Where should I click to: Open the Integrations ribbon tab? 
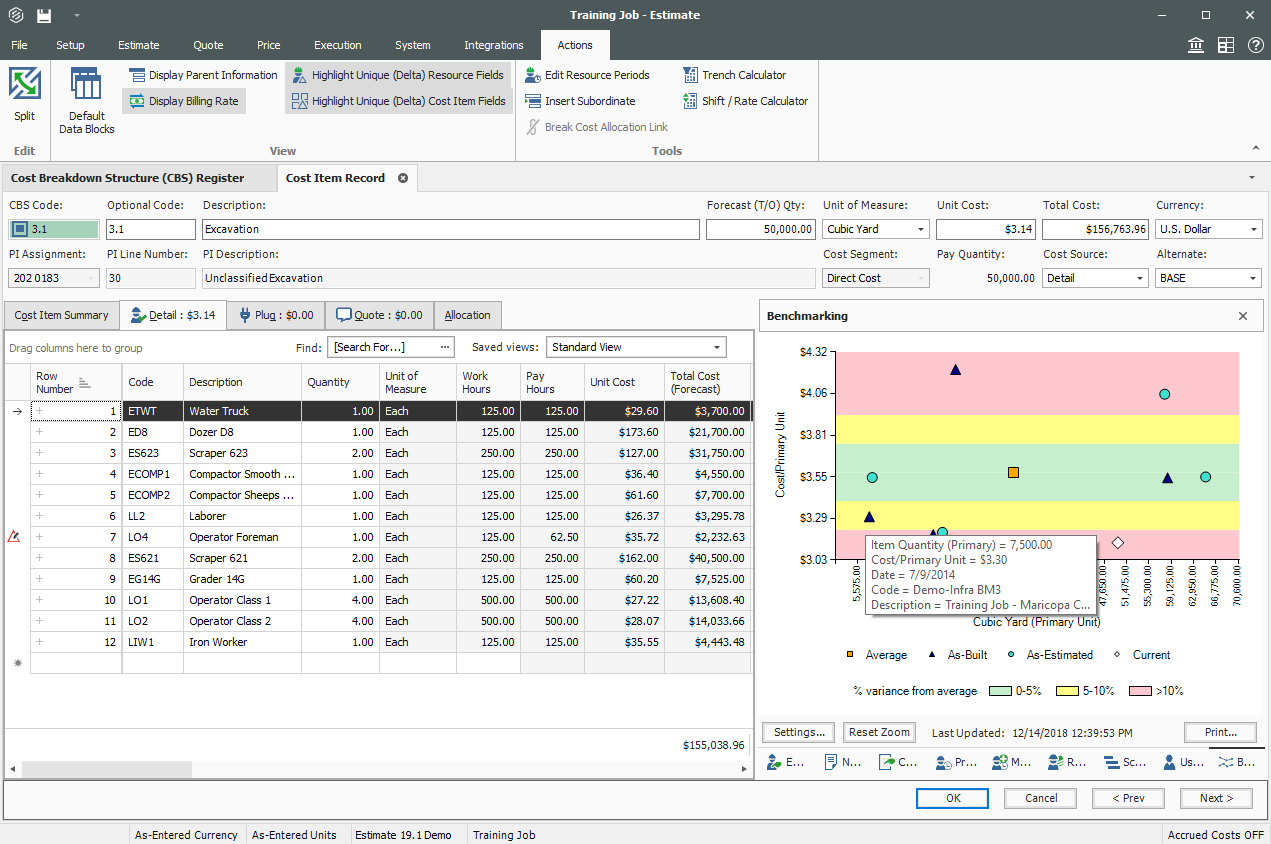point(494,45)
